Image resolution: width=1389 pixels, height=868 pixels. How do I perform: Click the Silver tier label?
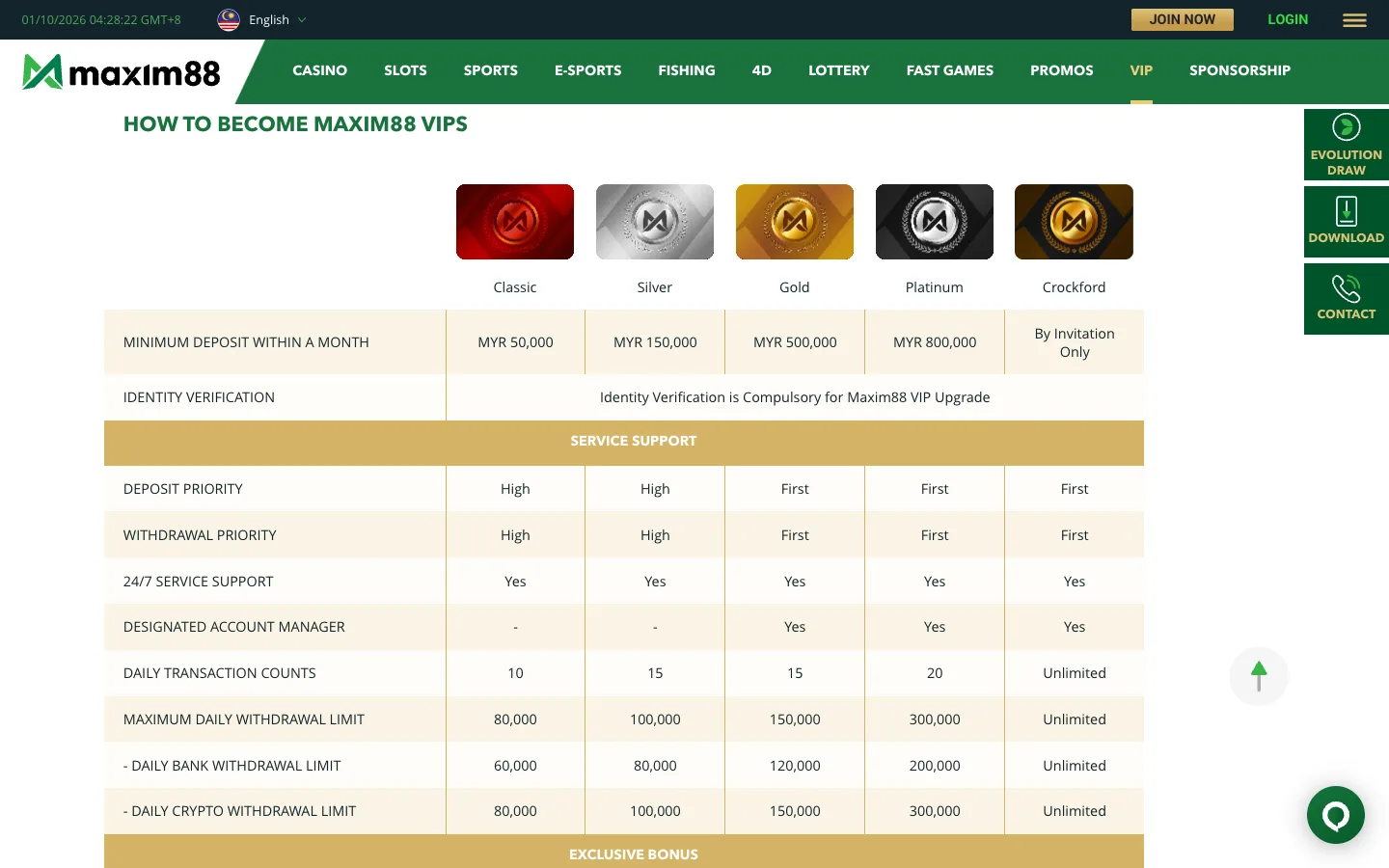[x=655, y=287]
